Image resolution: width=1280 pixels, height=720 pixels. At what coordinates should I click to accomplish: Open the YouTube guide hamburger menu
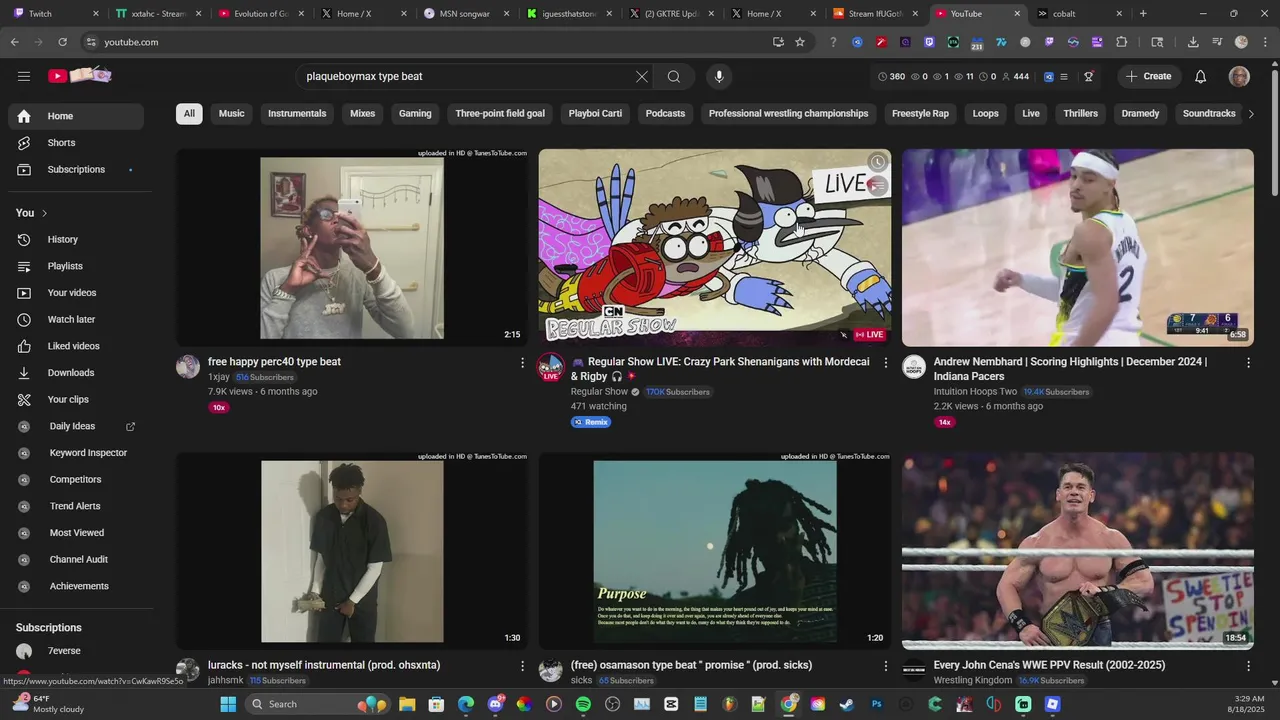tap(24, 76)
